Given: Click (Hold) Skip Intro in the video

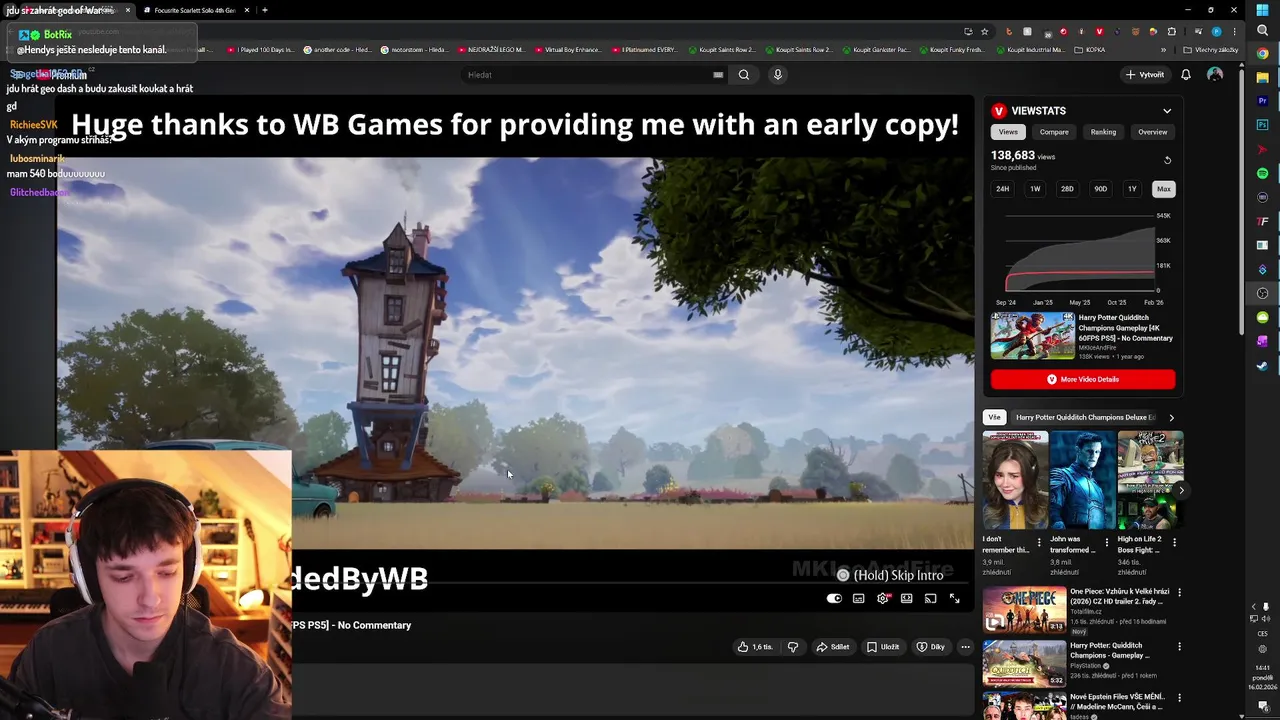Looking at the screenshot, I should (890, 575).
